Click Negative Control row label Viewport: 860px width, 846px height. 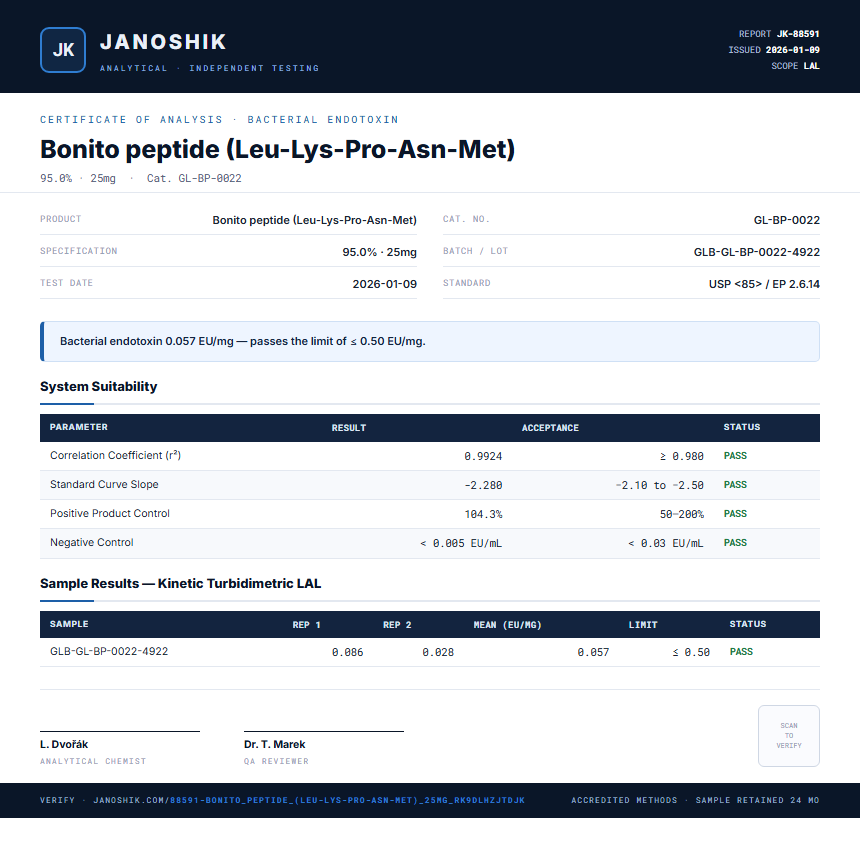coord(92,543)
